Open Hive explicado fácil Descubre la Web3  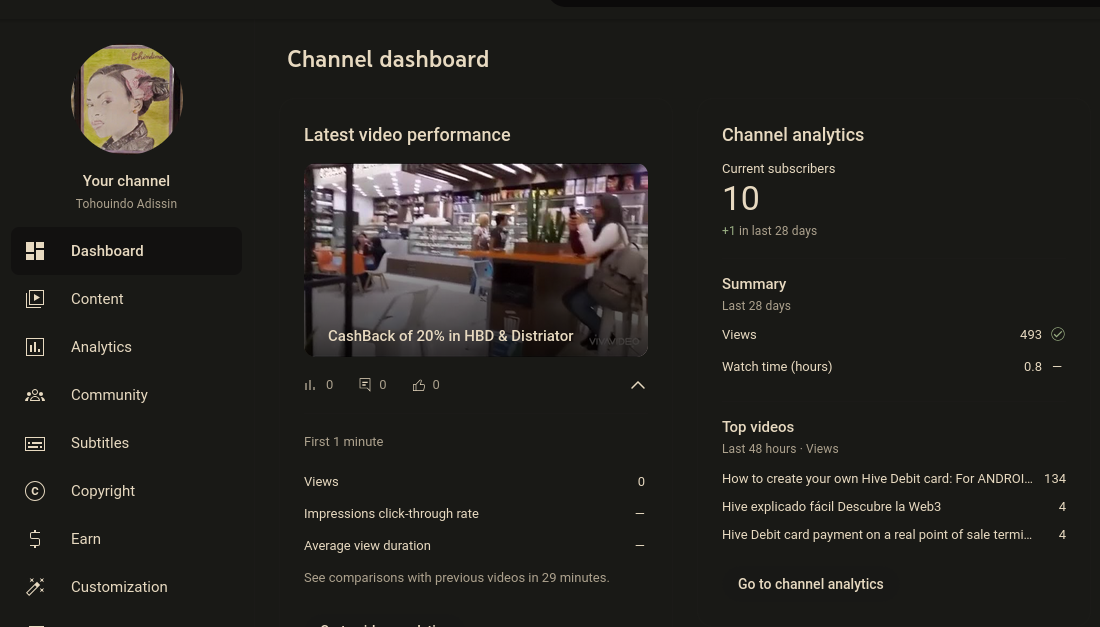click(x=831, y=507)
